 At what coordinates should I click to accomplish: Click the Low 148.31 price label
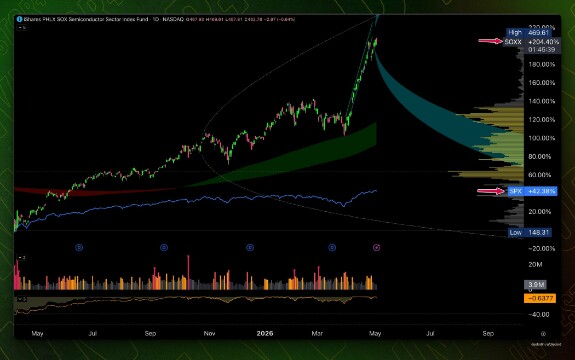[530, 232]
